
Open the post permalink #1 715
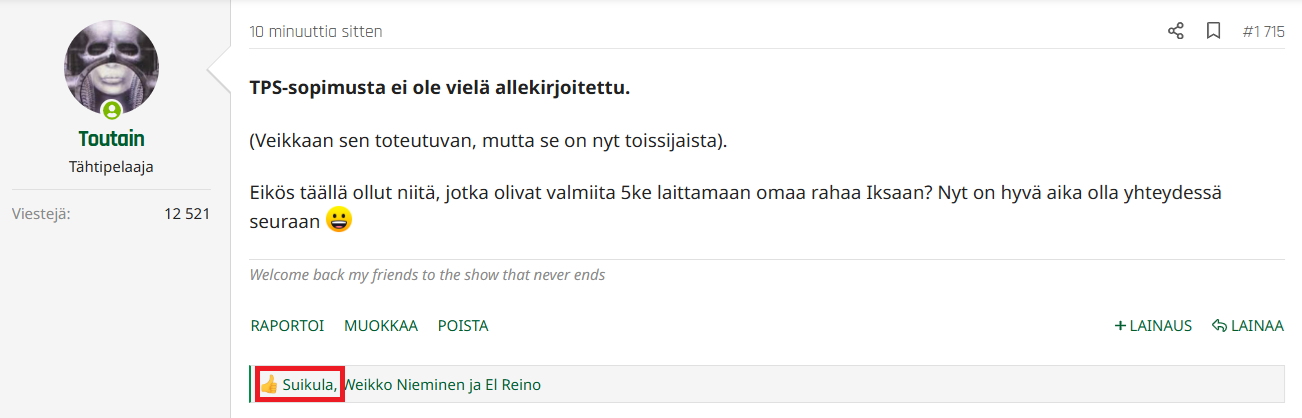1263,32
